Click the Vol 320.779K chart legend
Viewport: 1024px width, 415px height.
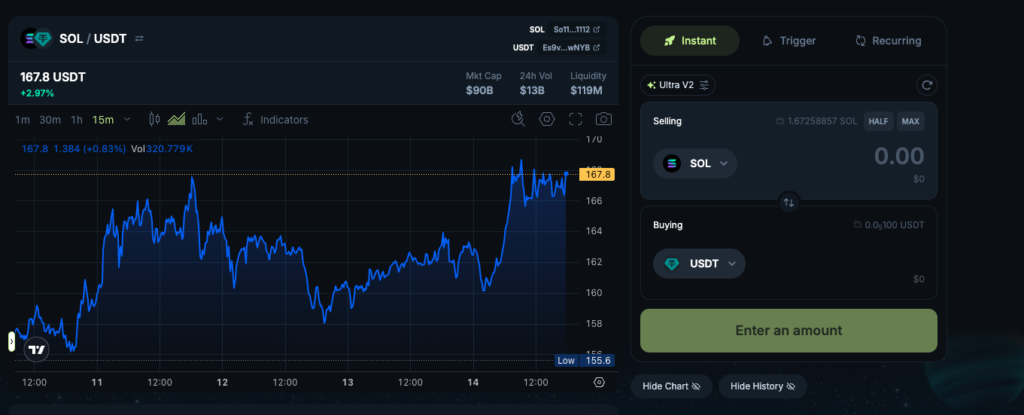click(x=162, y=149)
